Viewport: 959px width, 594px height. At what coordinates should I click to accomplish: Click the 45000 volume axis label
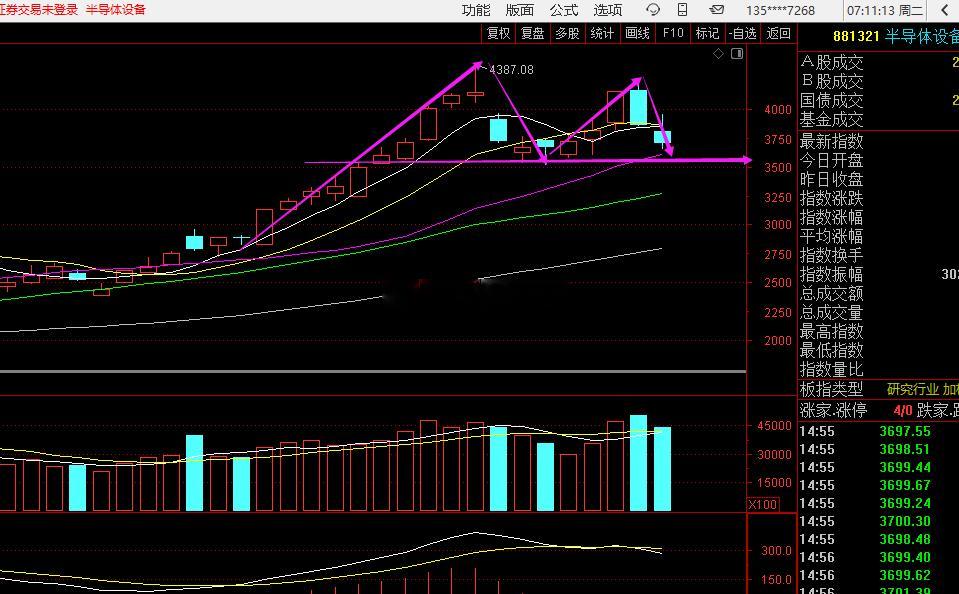(774, 425)
